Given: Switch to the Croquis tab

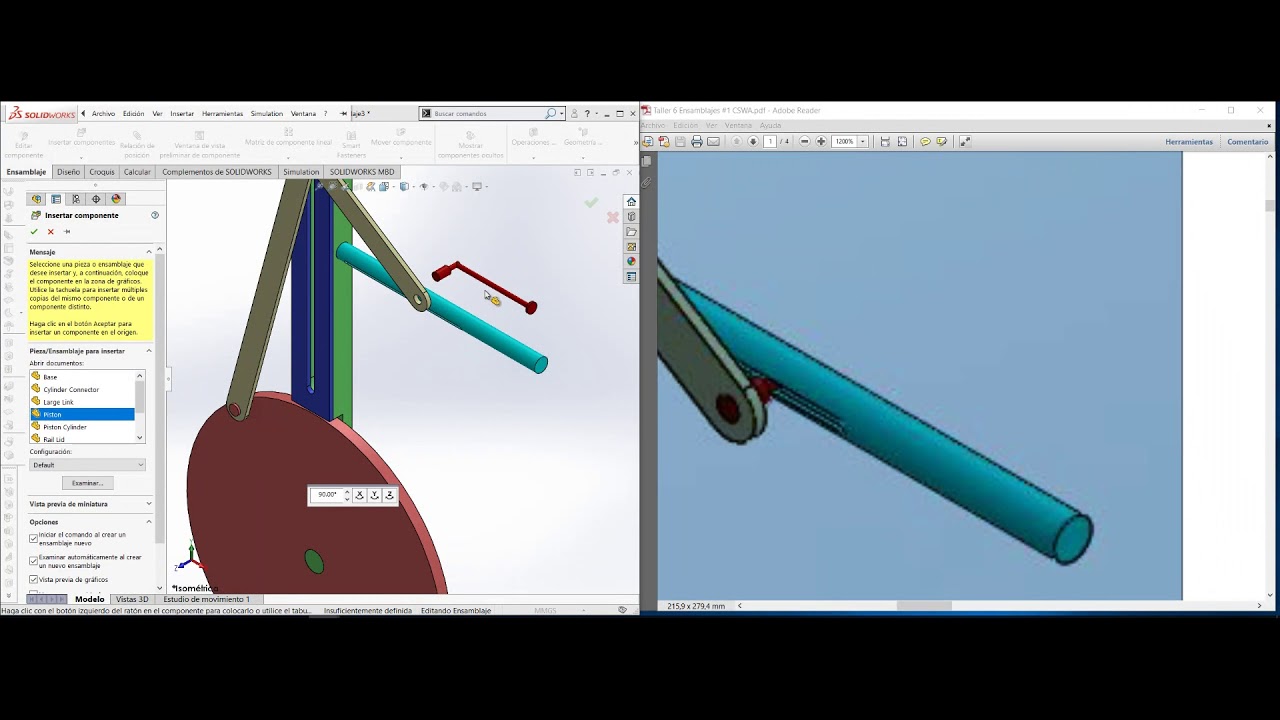Looking at the screenshot, I should tap(102, 172).
